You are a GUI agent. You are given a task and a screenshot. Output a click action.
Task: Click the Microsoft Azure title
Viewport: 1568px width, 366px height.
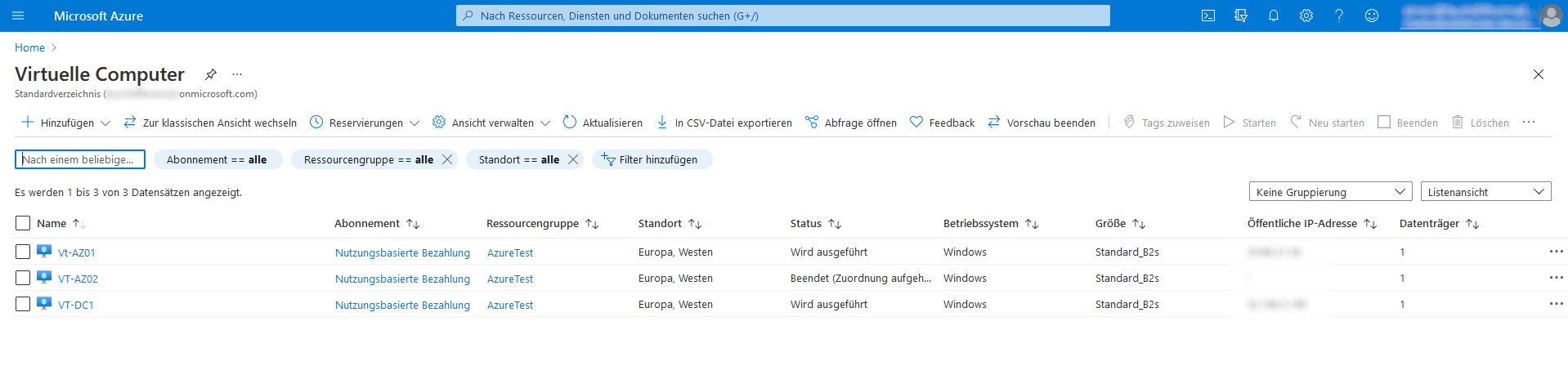click(98, 16)
